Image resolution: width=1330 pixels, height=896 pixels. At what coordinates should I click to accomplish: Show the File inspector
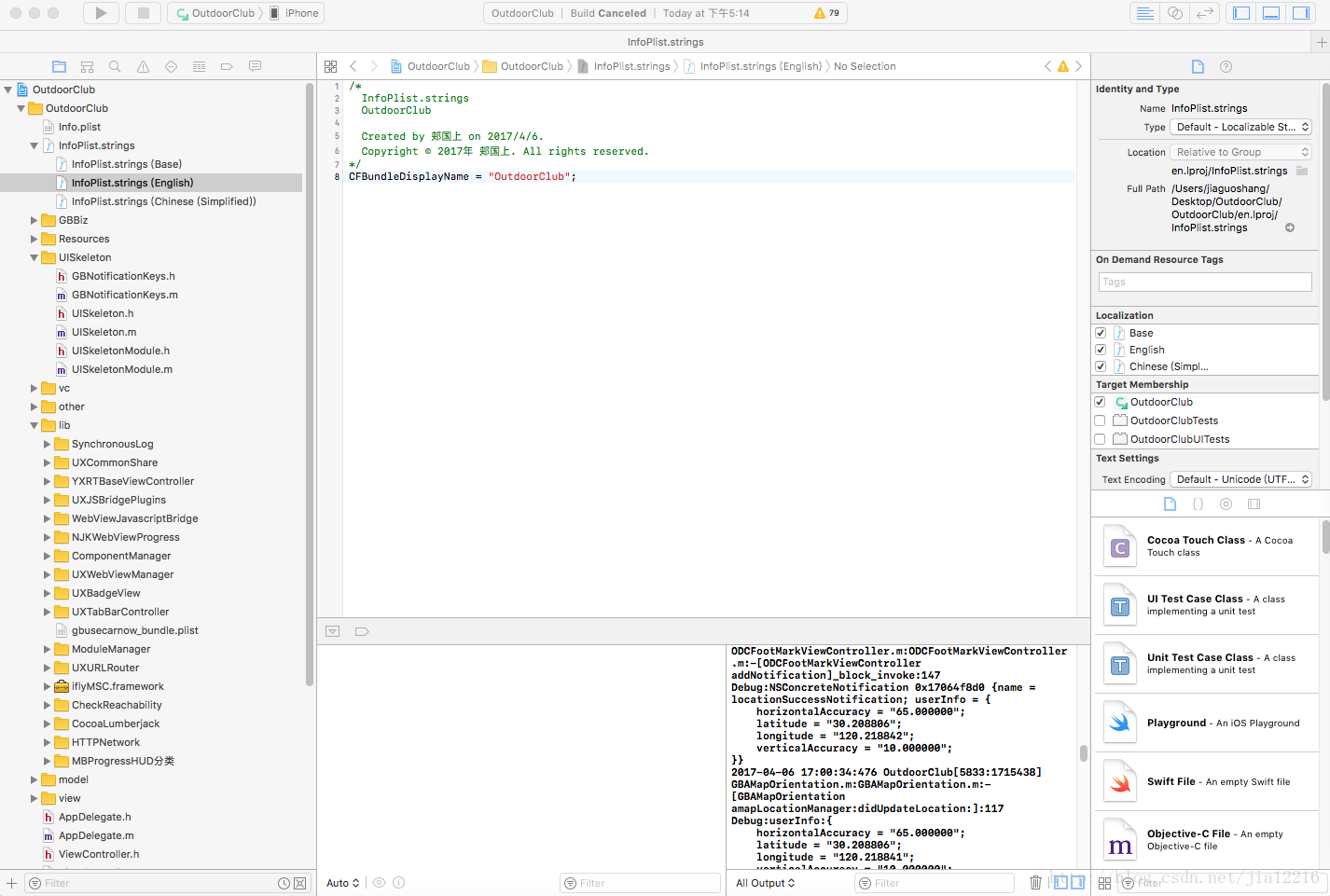(1198, 66)
